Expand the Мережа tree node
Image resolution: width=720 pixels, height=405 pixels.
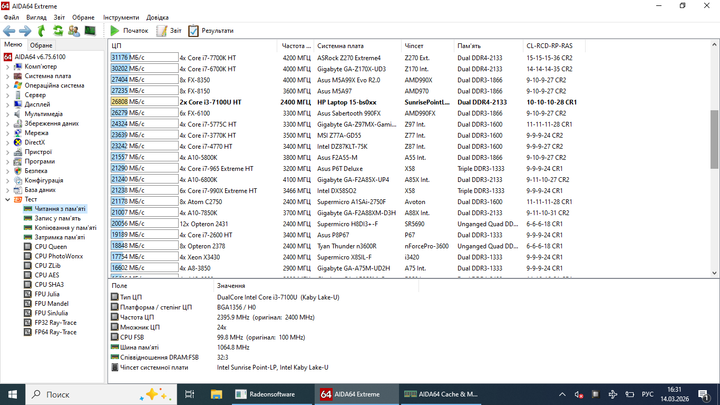[7, 133]
